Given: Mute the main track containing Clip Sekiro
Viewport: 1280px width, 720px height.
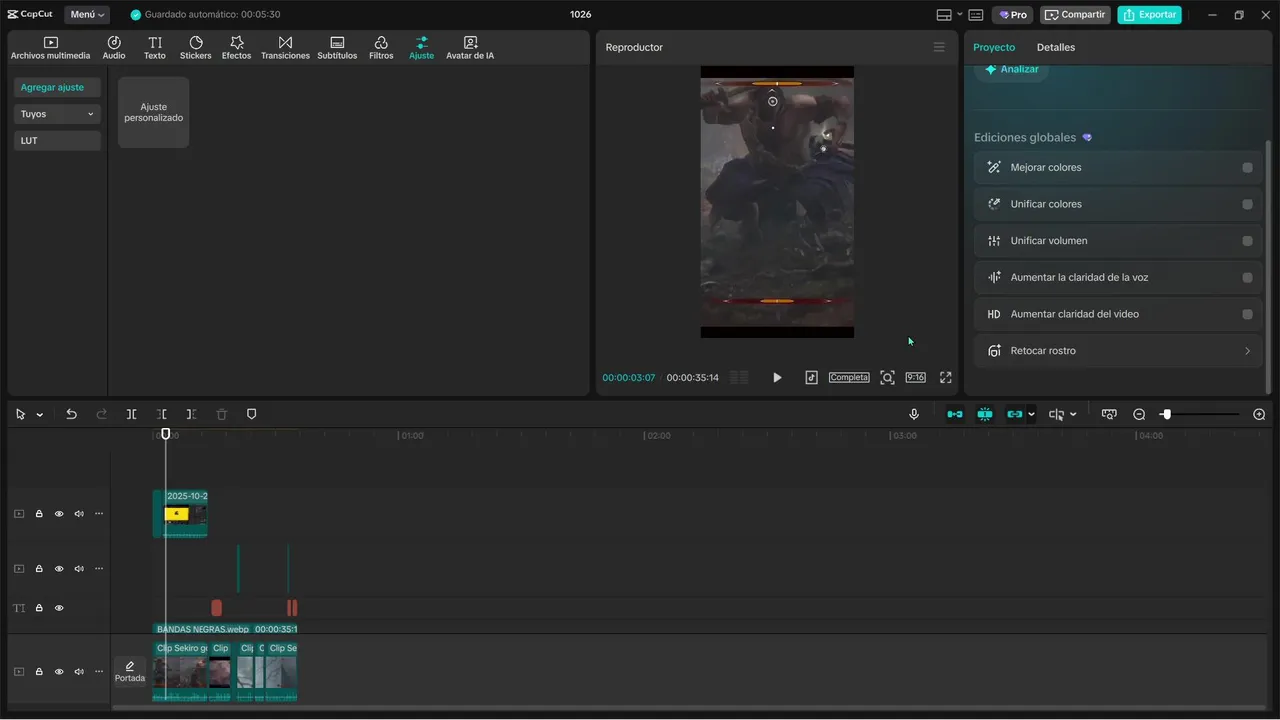Looking at the screenshot, I should (79, 672).
